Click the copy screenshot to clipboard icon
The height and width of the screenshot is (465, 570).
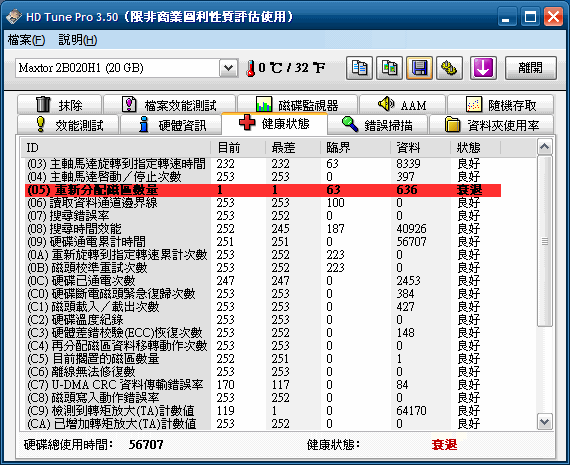pos(389,68)
